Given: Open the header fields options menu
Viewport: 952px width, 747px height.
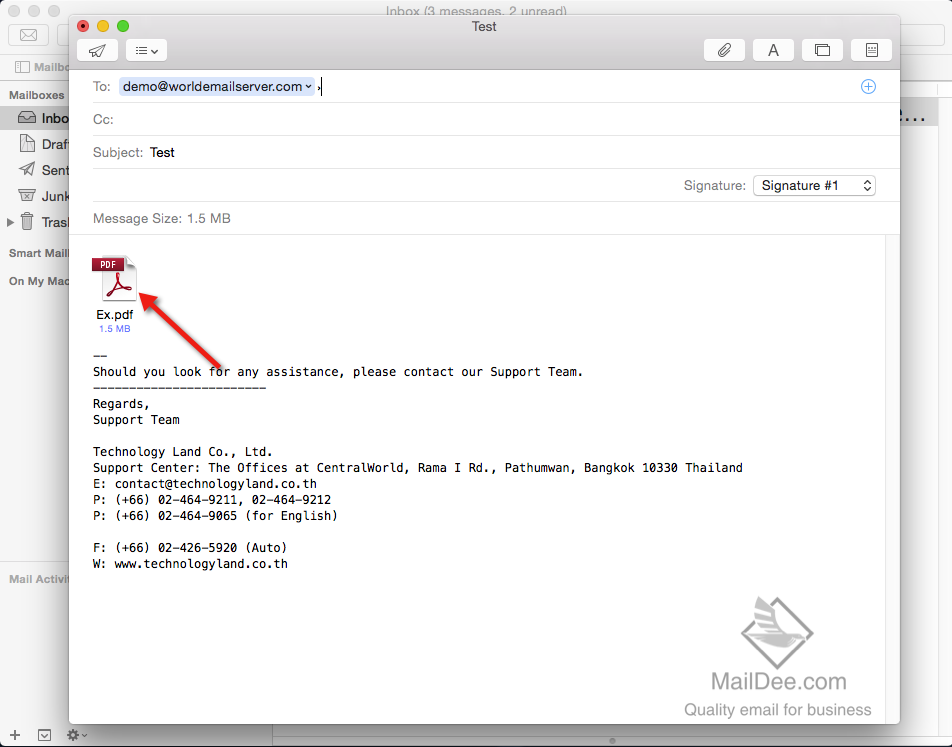Looking at the screenshot, I should [x=143, y=50].
